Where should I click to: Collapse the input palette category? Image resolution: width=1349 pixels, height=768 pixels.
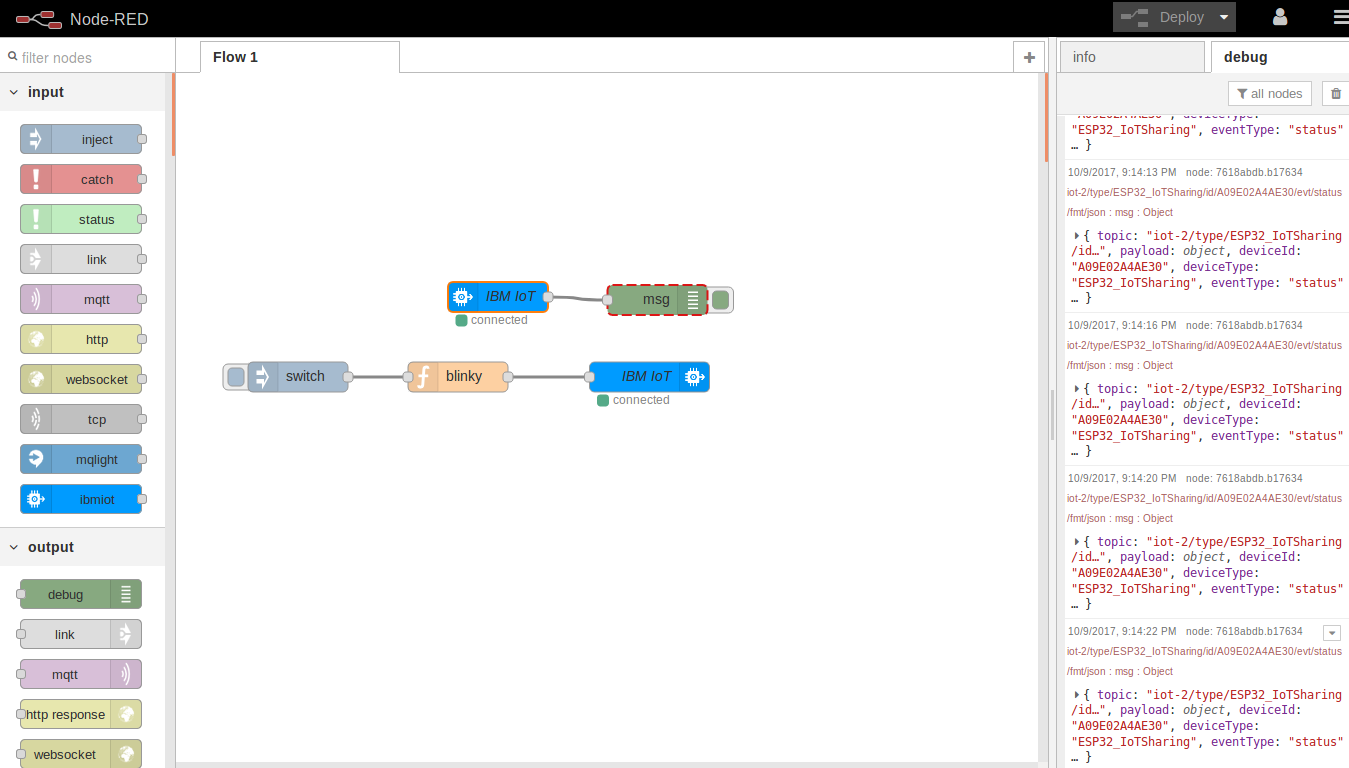[14, 91]
